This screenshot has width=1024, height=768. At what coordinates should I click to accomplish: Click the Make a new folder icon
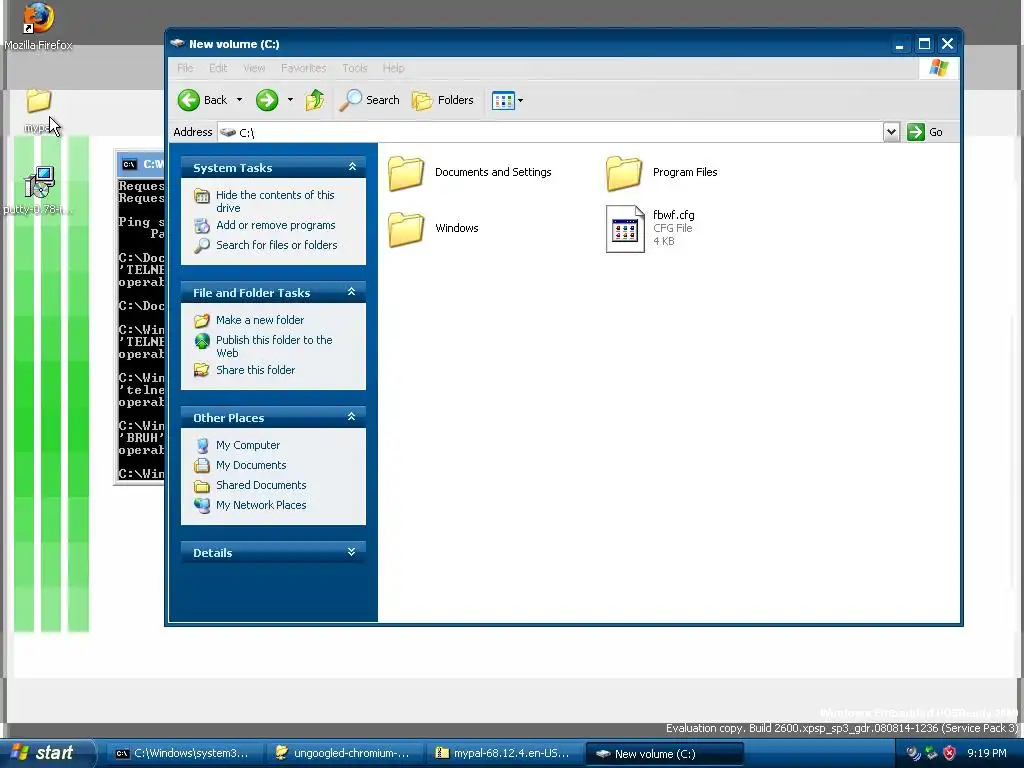202,320
